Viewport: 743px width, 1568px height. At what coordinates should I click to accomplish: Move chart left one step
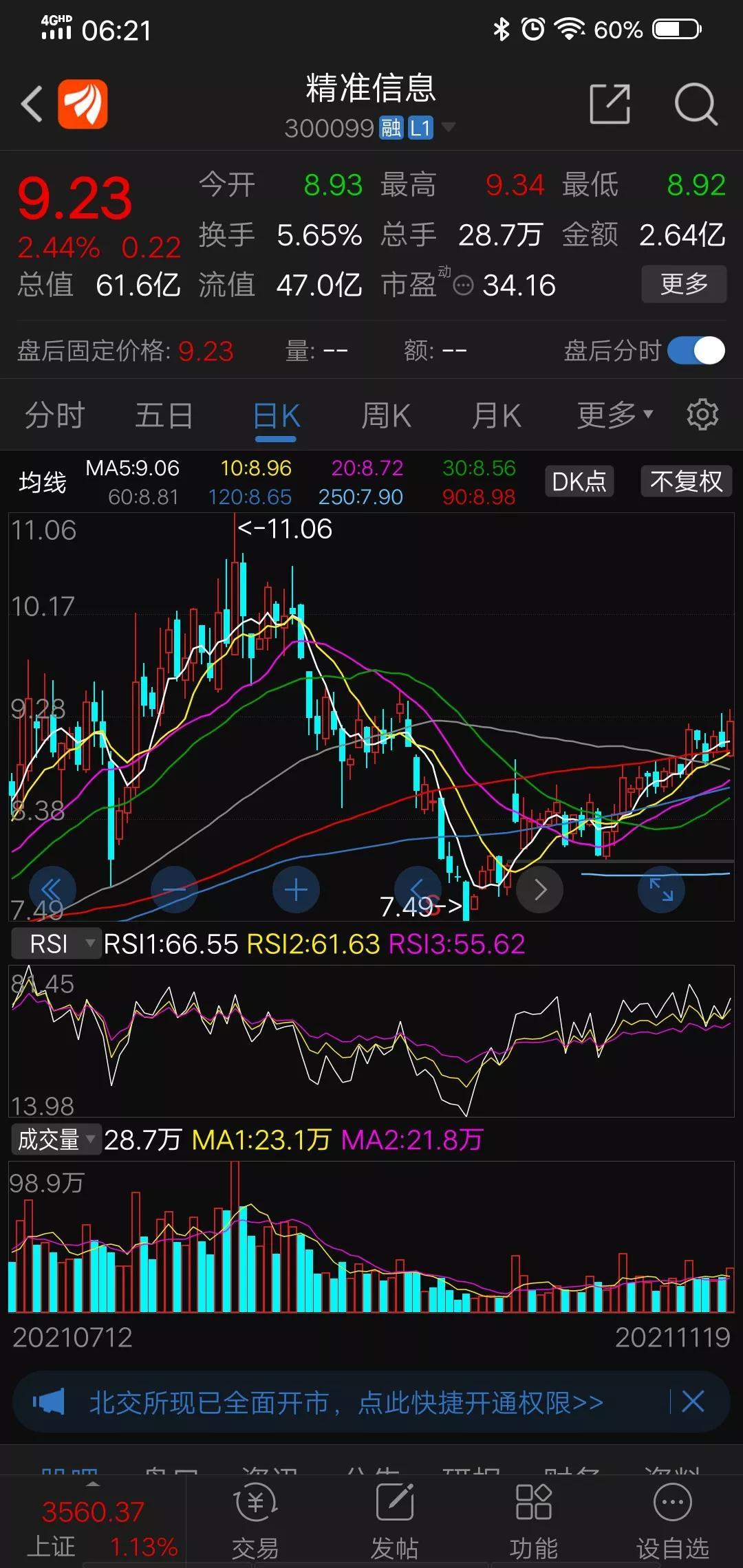coord(418,889)
